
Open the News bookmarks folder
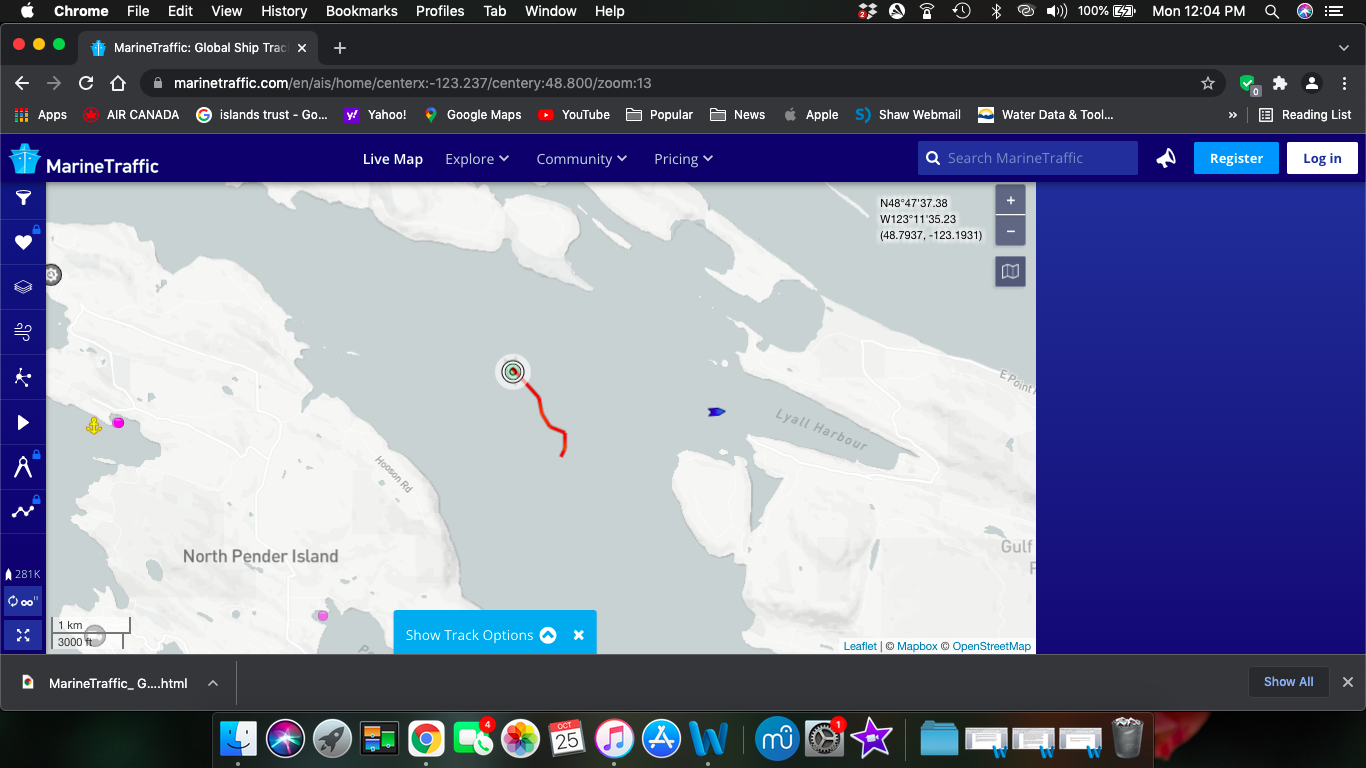(737, 115)
